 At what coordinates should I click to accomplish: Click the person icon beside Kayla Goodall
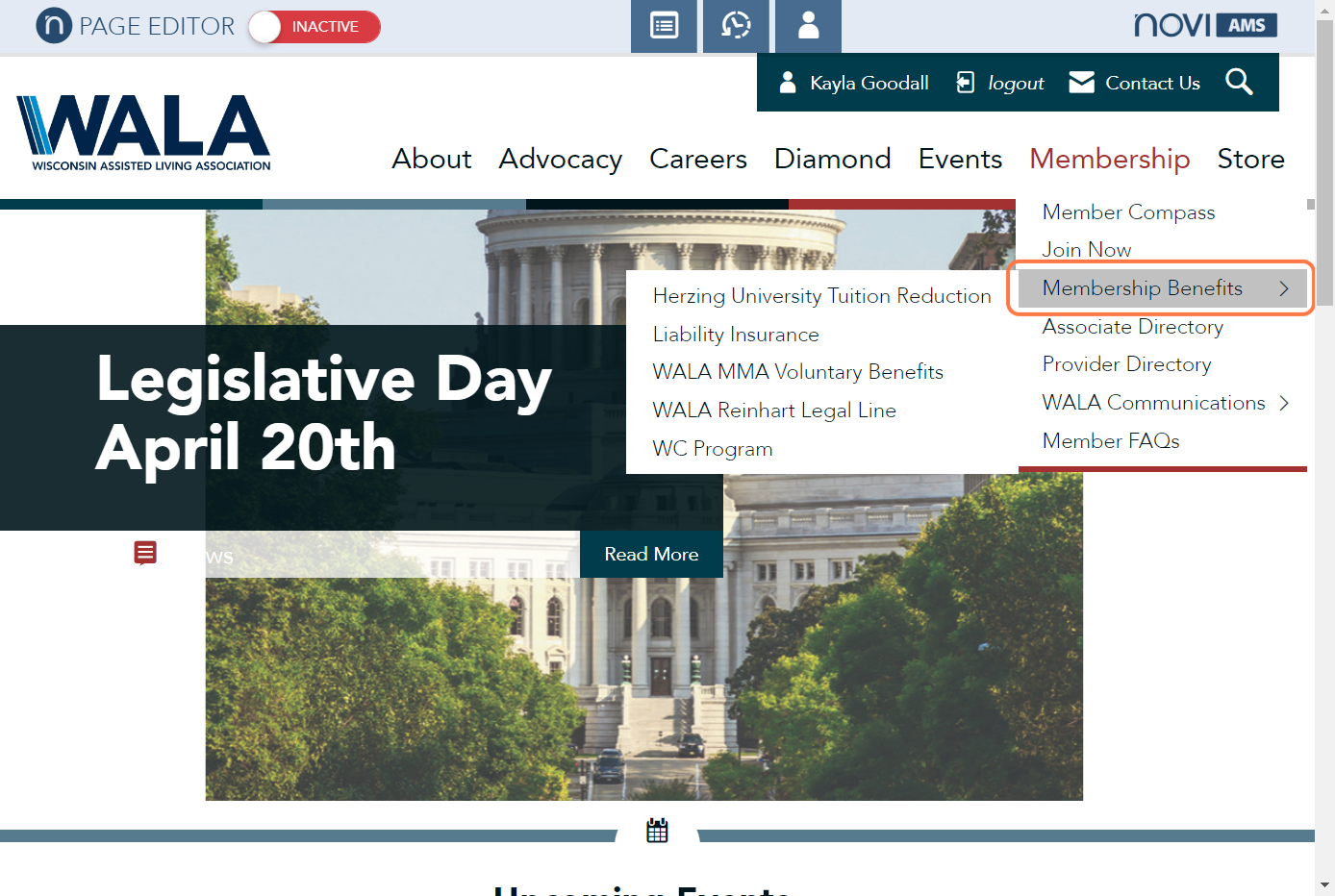pos(788,83)
